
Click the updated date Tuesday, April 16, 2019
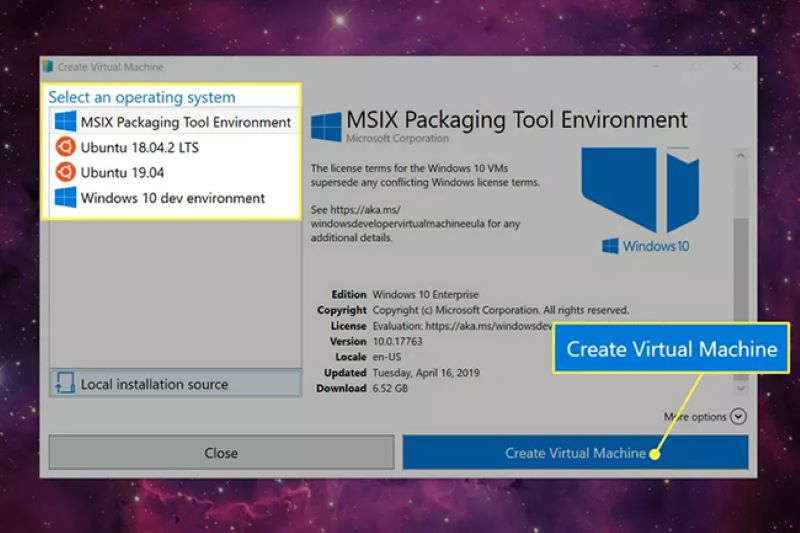click(426, 372)
